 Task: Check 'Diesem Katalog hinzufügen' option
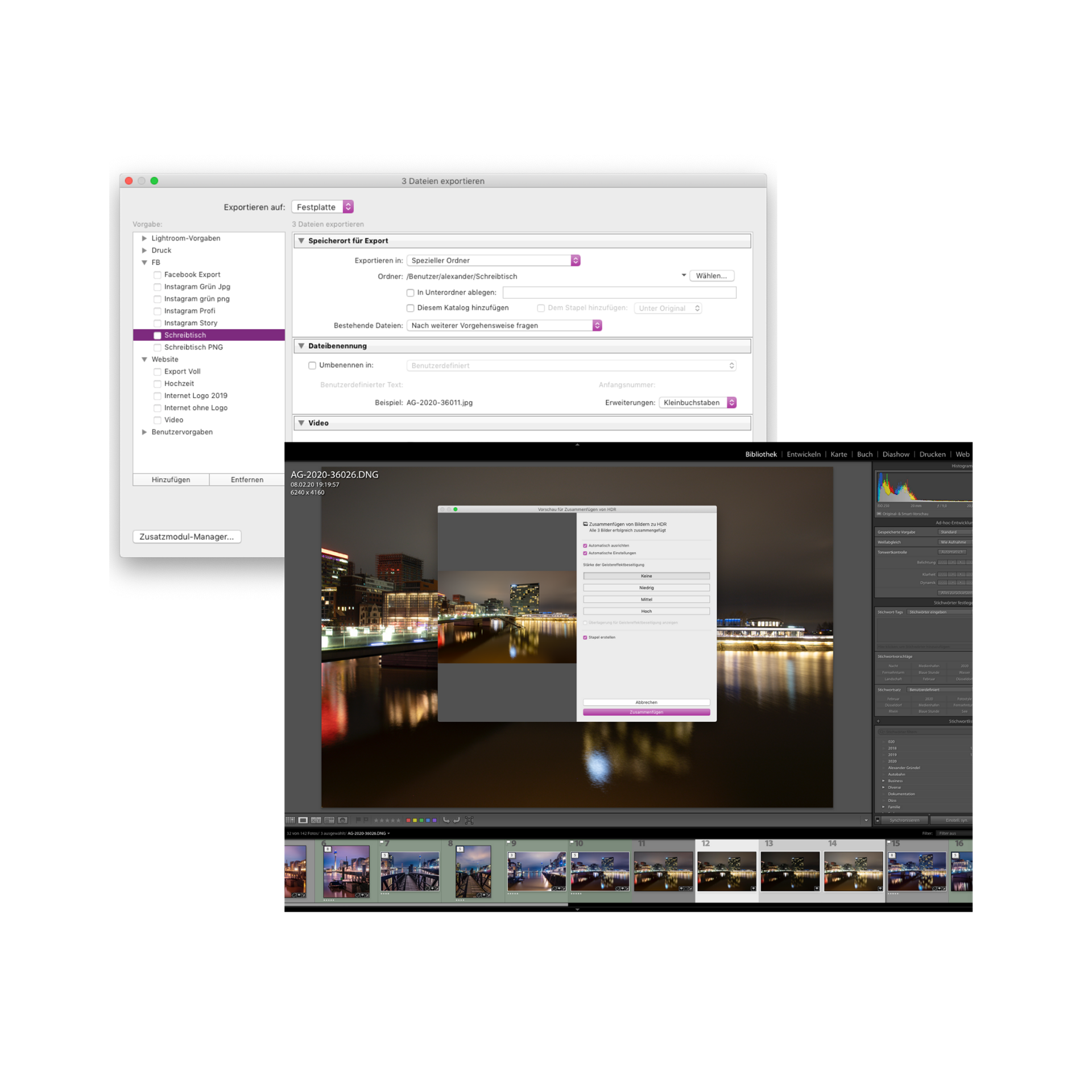coord(410,308)
